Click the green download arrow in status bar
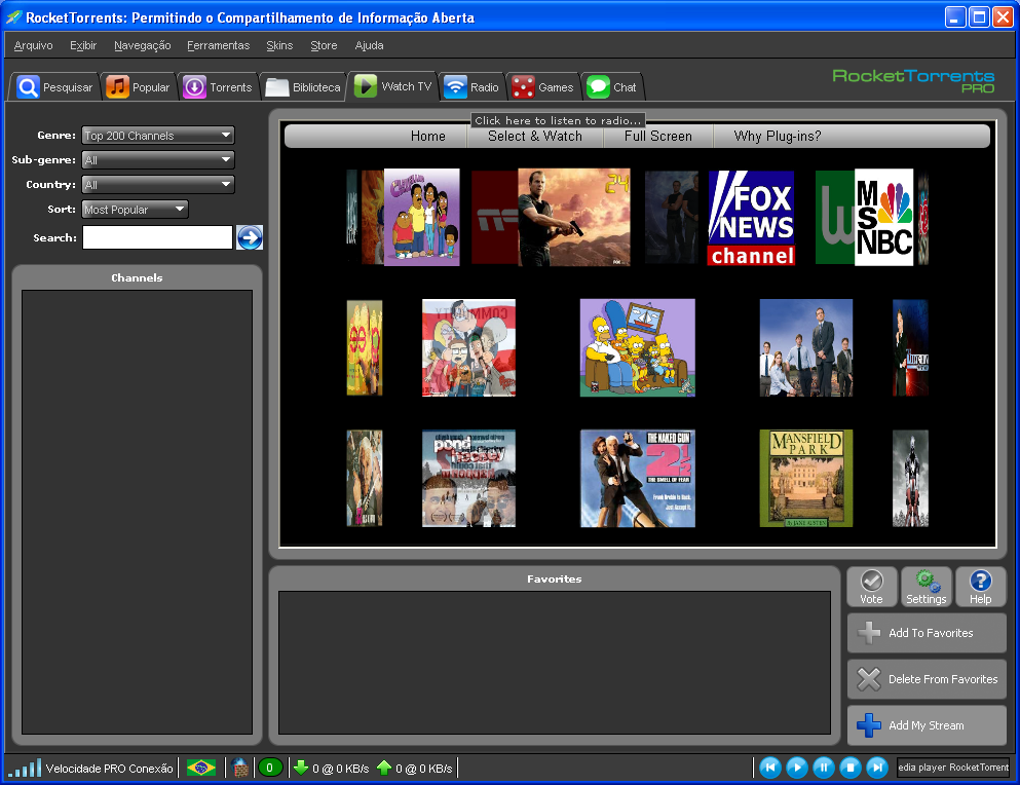The image size is (1020, 785). click(x=301, y=767)
